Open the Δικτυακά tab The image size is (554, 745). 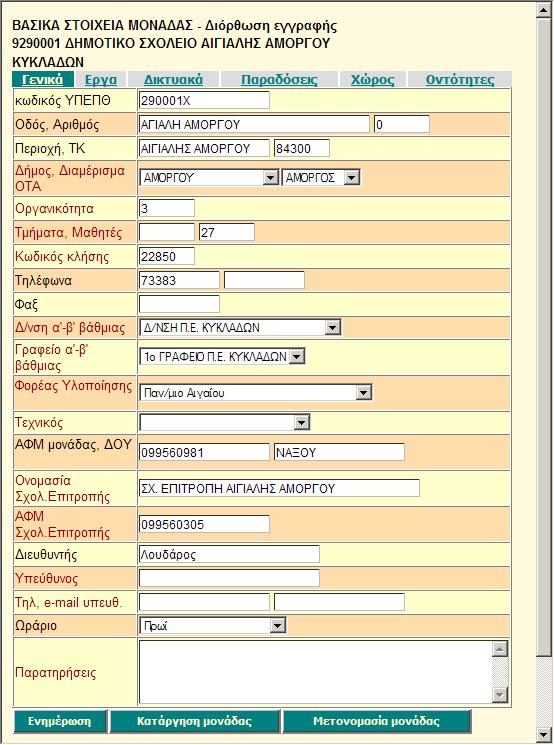point(173,79)
